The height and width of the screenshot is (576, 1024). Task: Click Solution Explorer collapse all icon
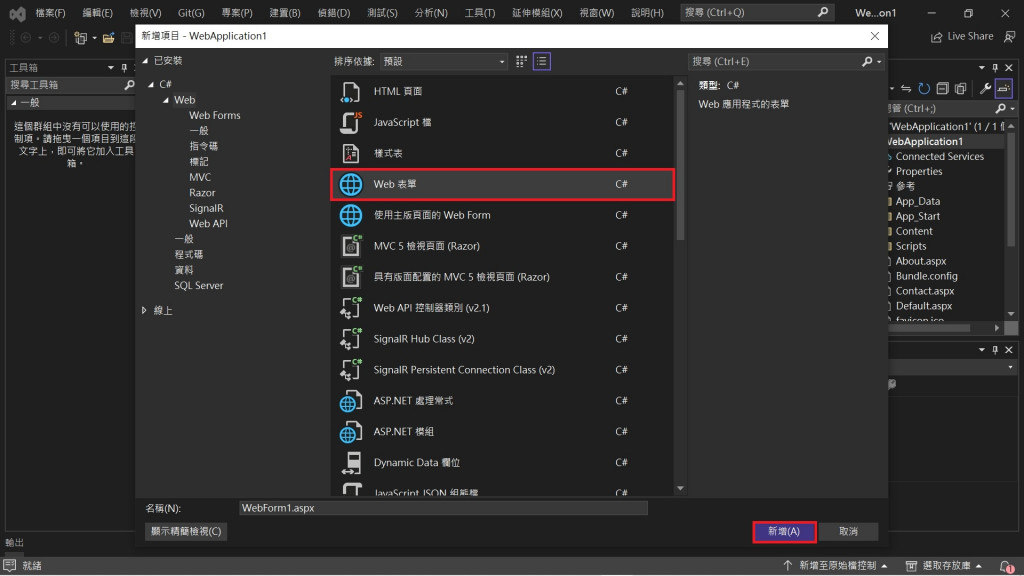(942, 88)
